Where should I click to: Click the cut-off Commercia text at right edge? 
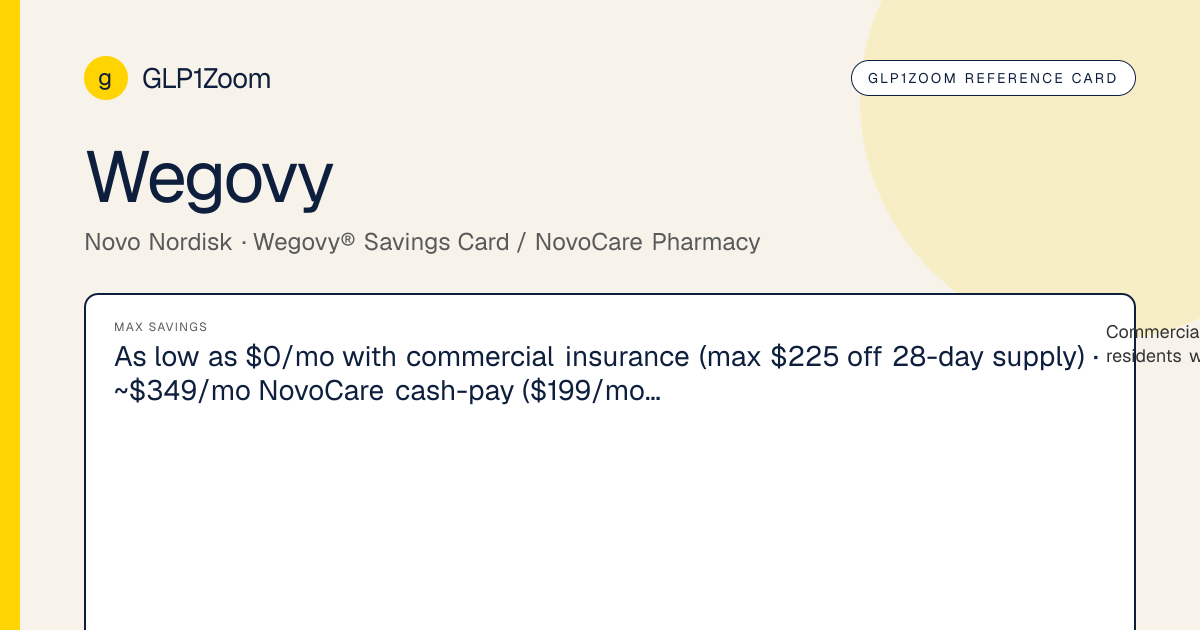point(1152,332)
